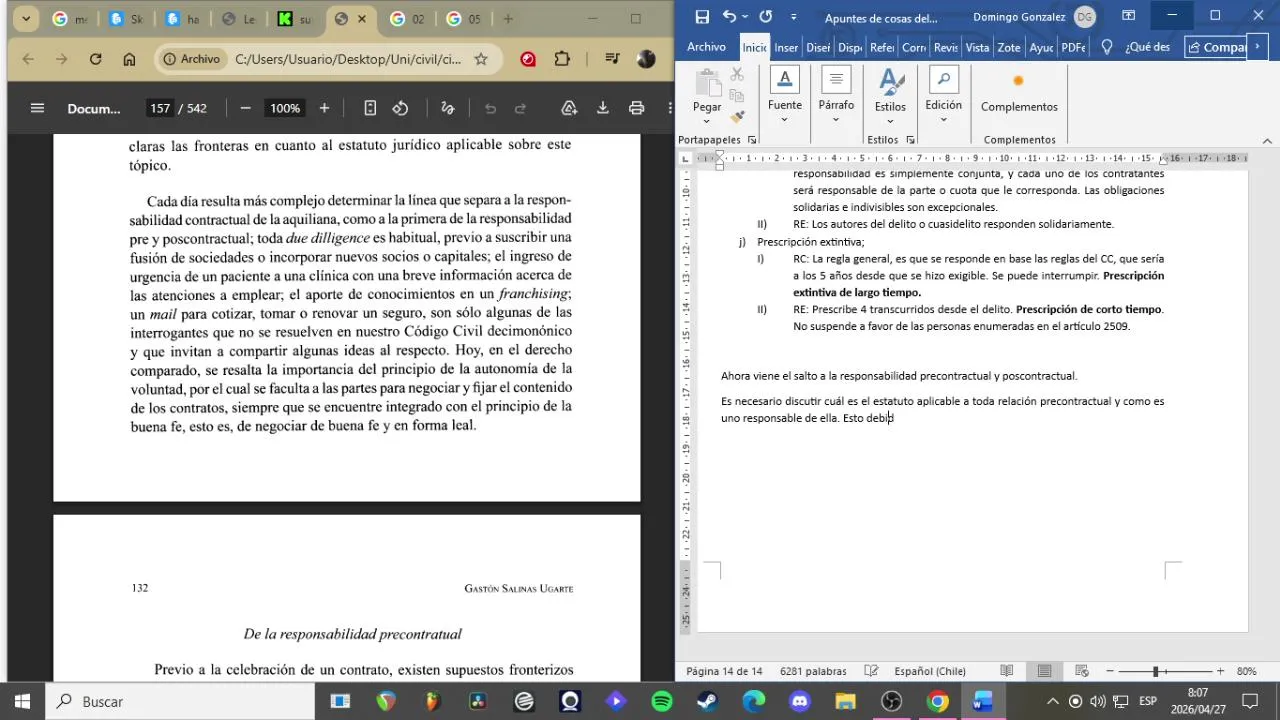Go to Chrome home page icon

click(129, 59)
